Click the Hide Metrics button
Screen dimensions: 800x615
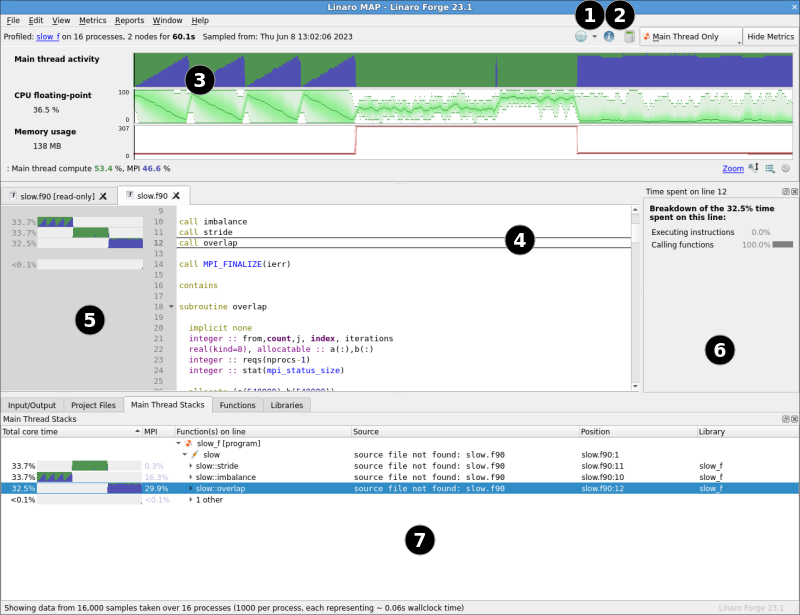point(770,37)
